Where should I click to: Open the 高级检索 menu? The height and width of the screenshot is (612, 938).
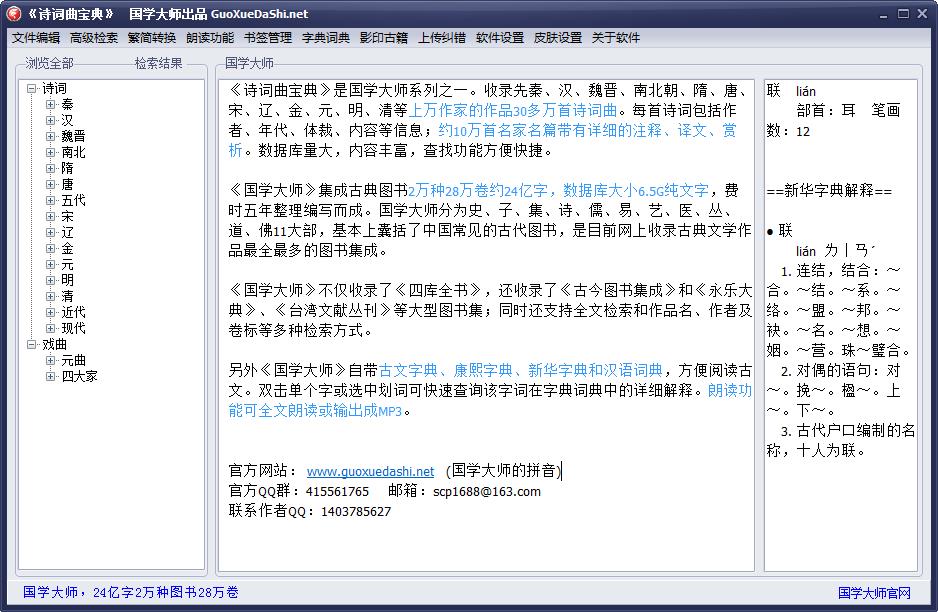coord(94,38)
